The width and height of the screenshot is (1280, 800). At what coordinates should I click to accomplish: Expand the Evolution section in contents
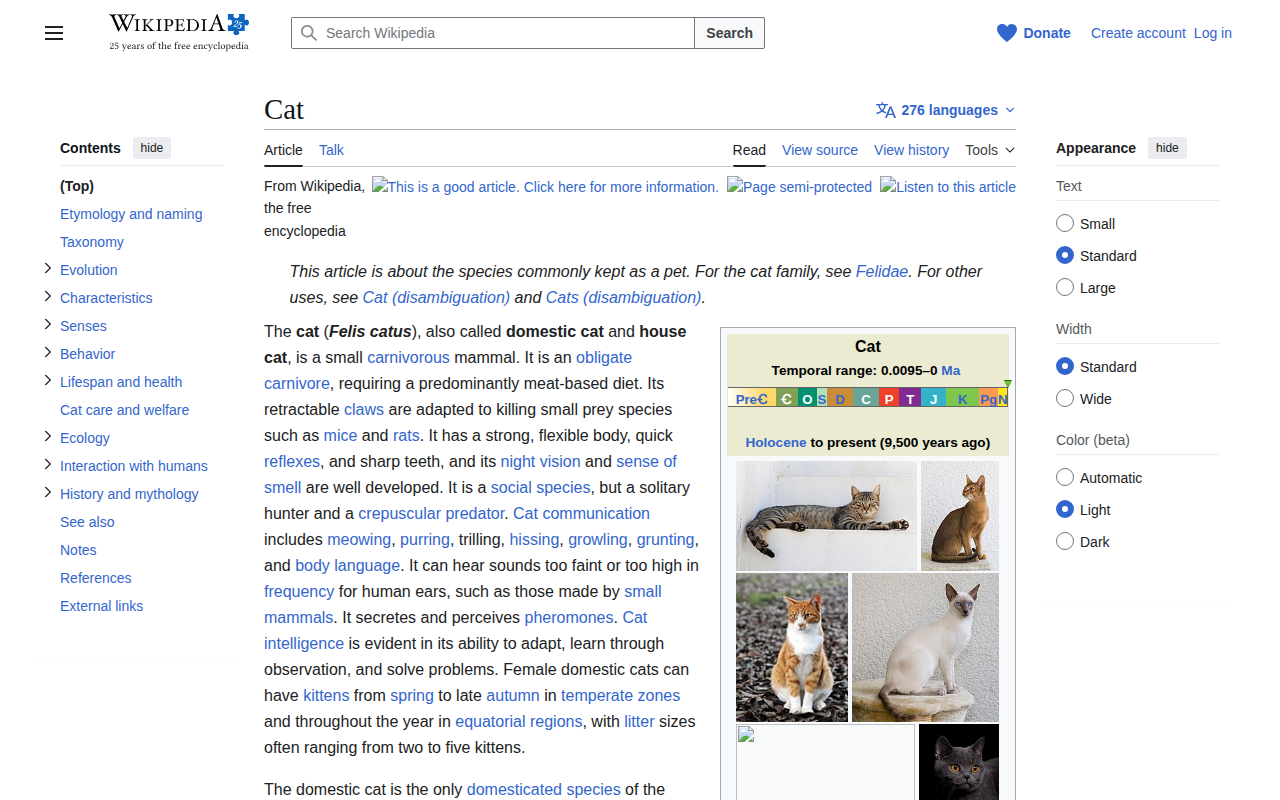point(47,269)
